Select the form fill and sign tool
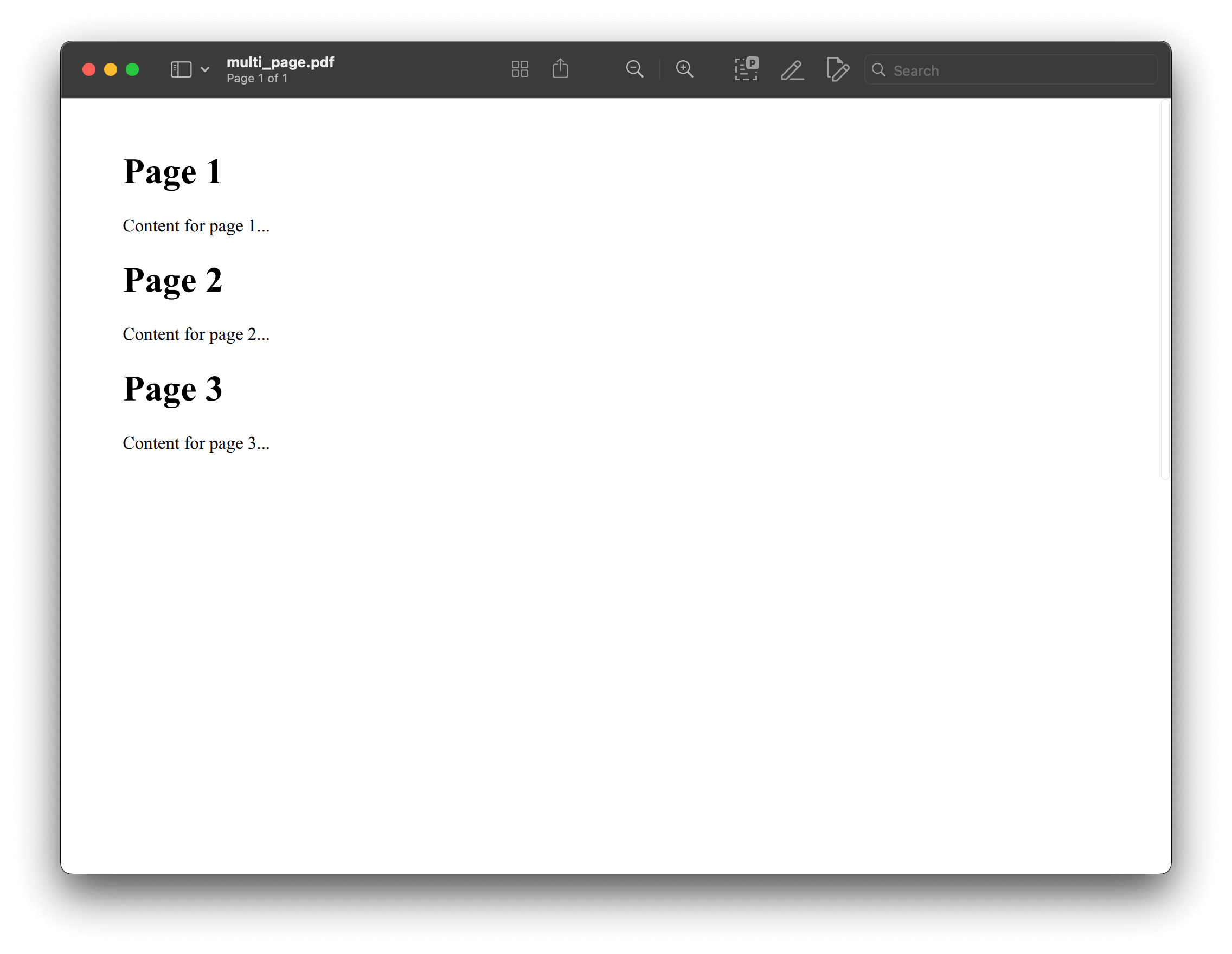The height and width of the screenshot is (954, 1232). (x=837, y=69)
